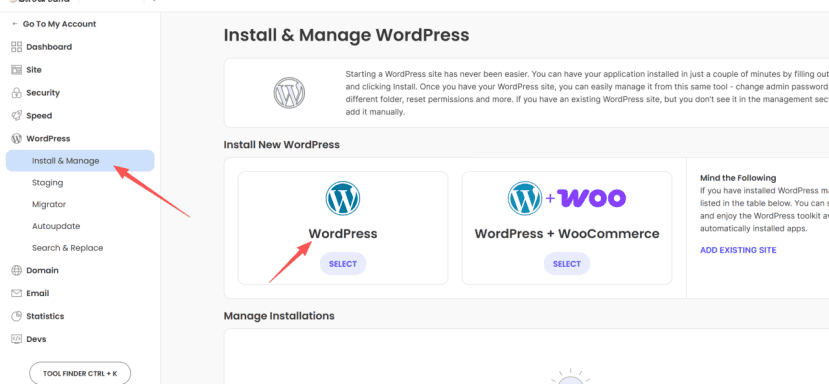This screenshot has height=385, width=829.
Task: Click the Manage Installations heading
Action: pyautogui.click(x=279, y=316)
